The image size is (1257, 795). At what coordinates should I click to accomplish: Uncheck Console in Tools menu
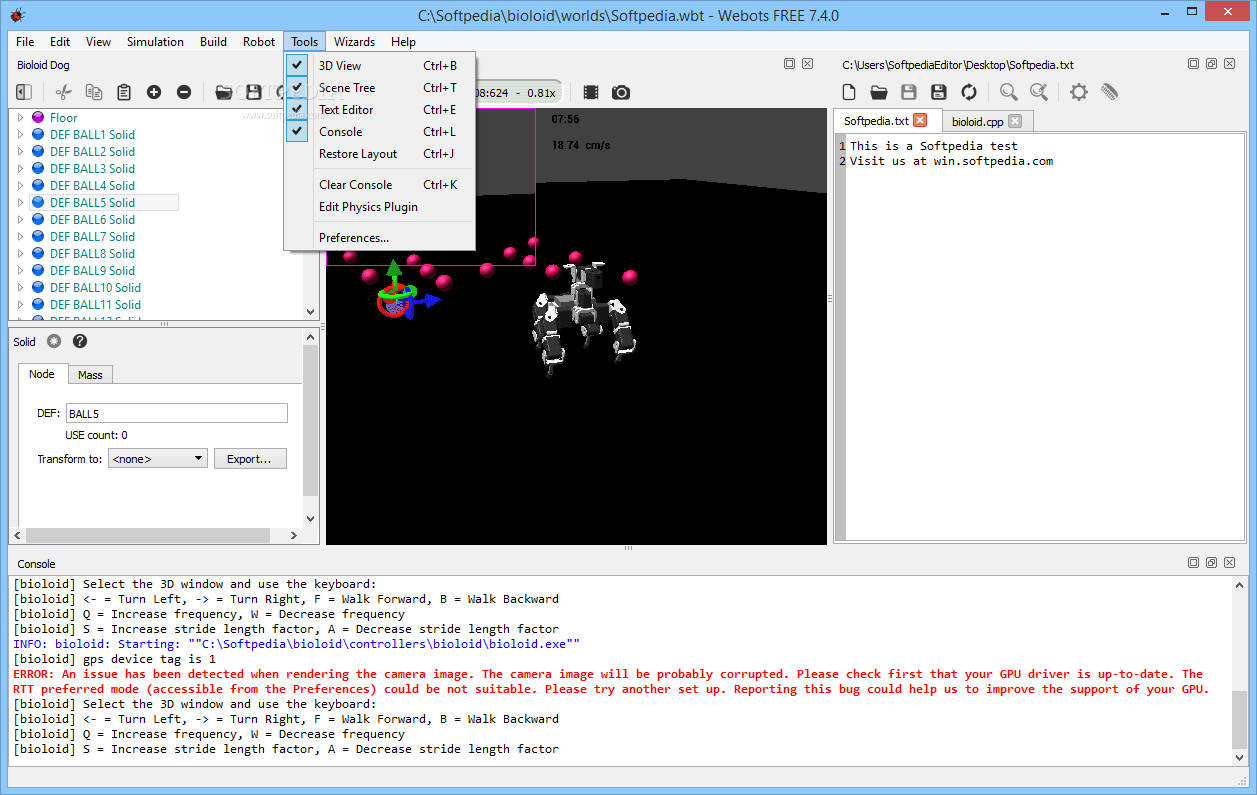click(297, 131)
